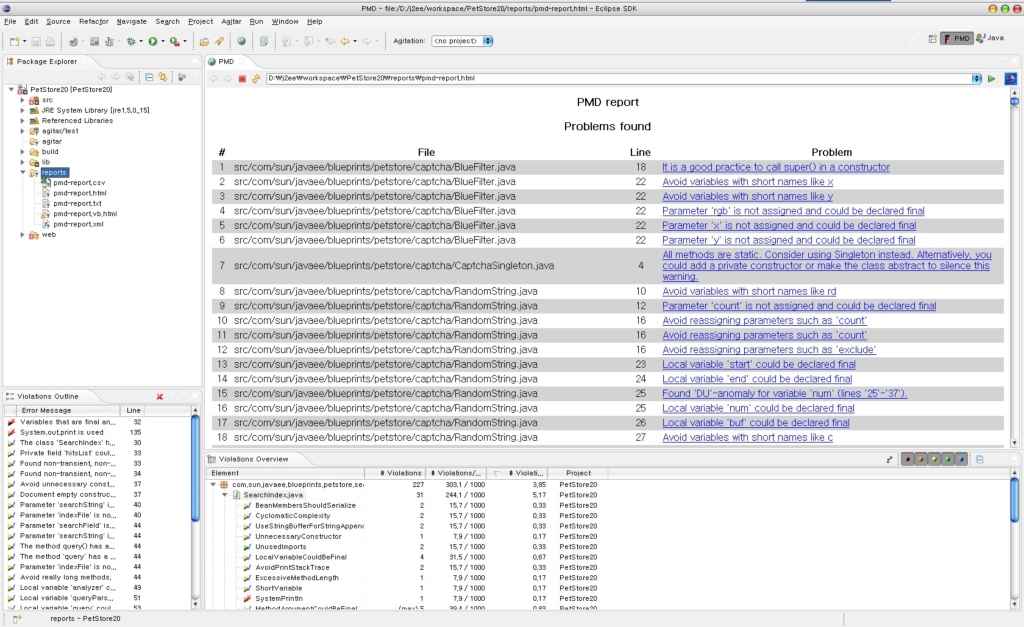The width and height of the screenshot is (1024, 627).
Task: Click the Refresh icon in PMD browser
Action: 256,78
